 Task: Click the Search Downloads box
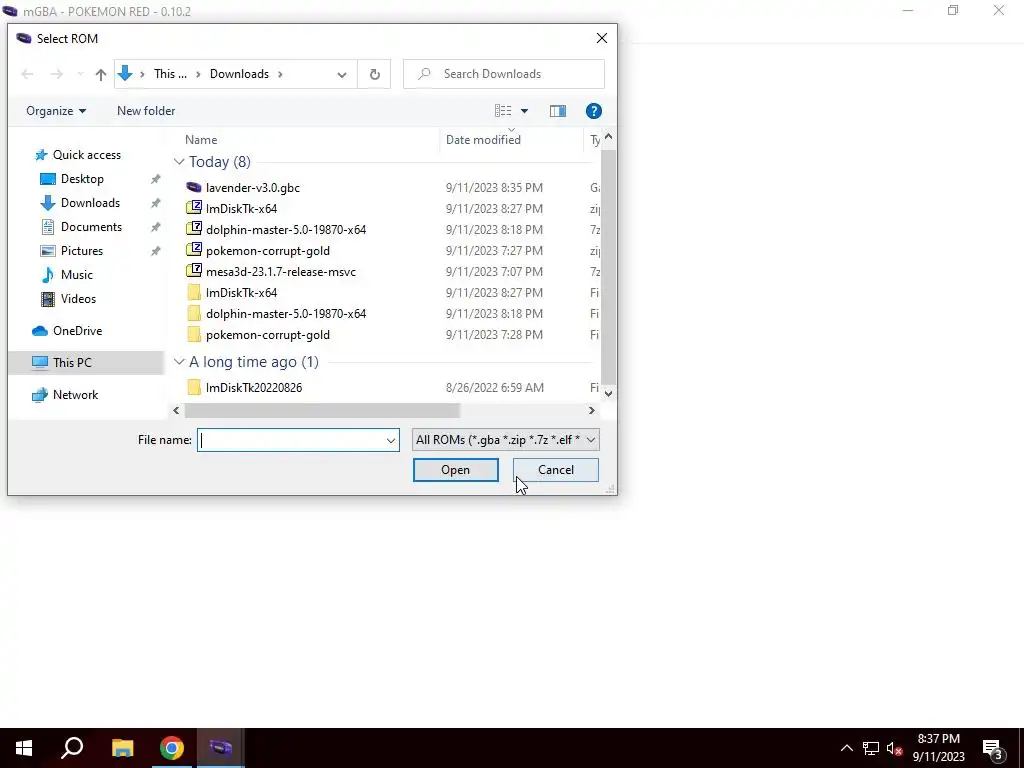pos(504,74)
